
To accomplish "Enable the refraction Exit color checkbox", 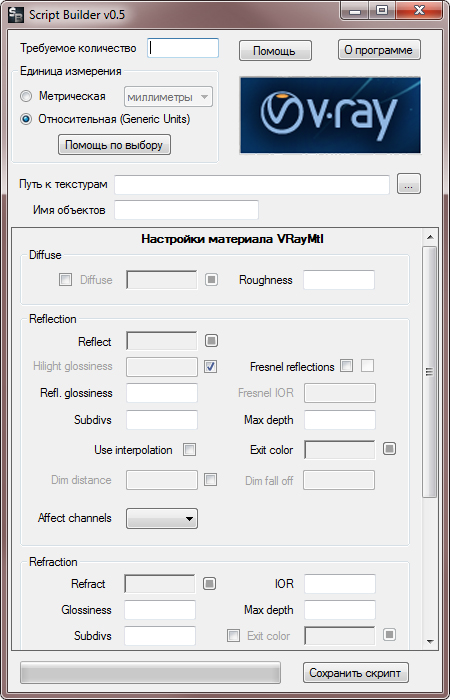I will click(233, 636).
